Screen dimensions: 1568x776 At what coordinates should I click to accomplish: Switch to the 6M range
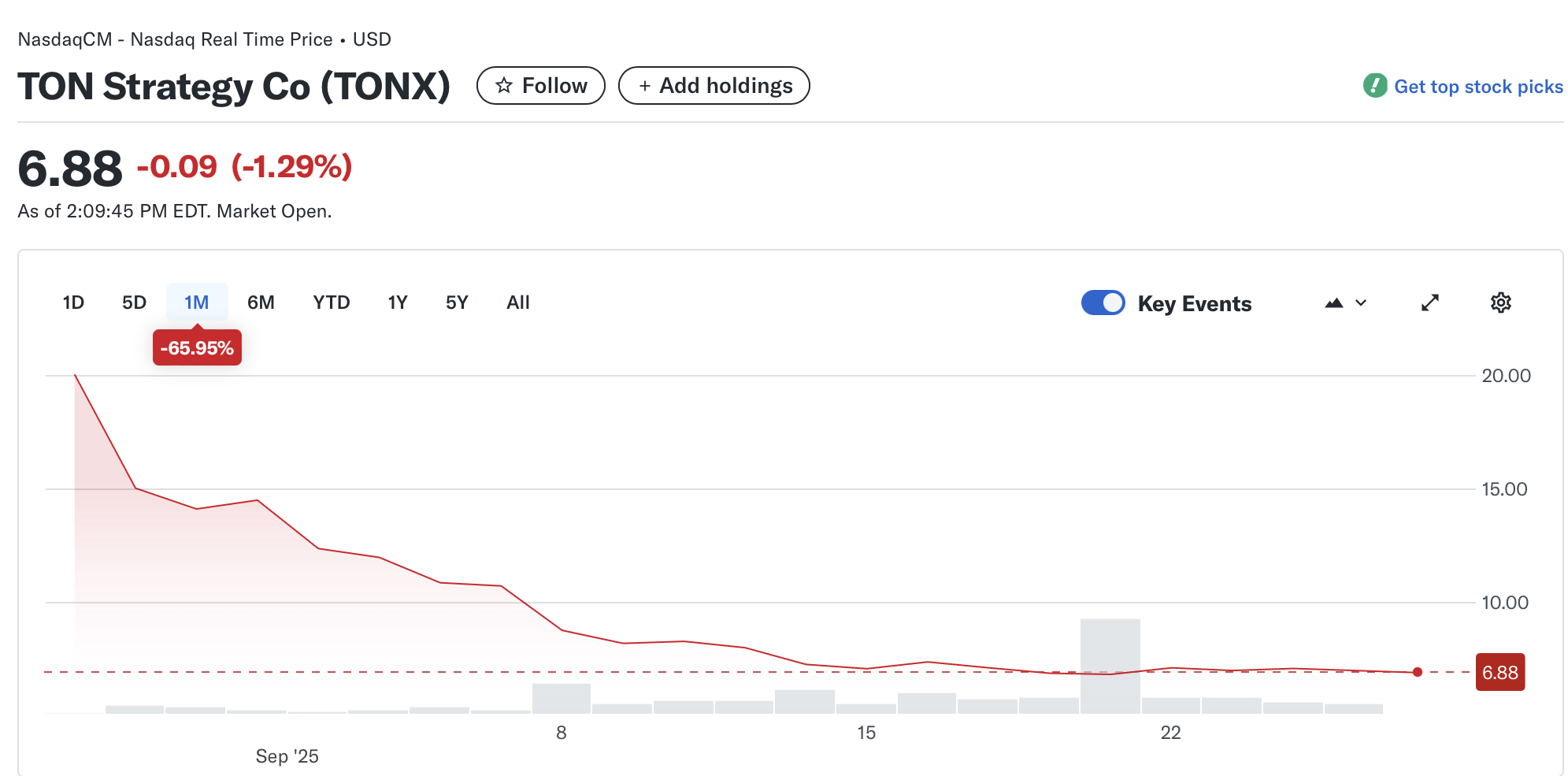pyautogui.click(x=261, y=303)
